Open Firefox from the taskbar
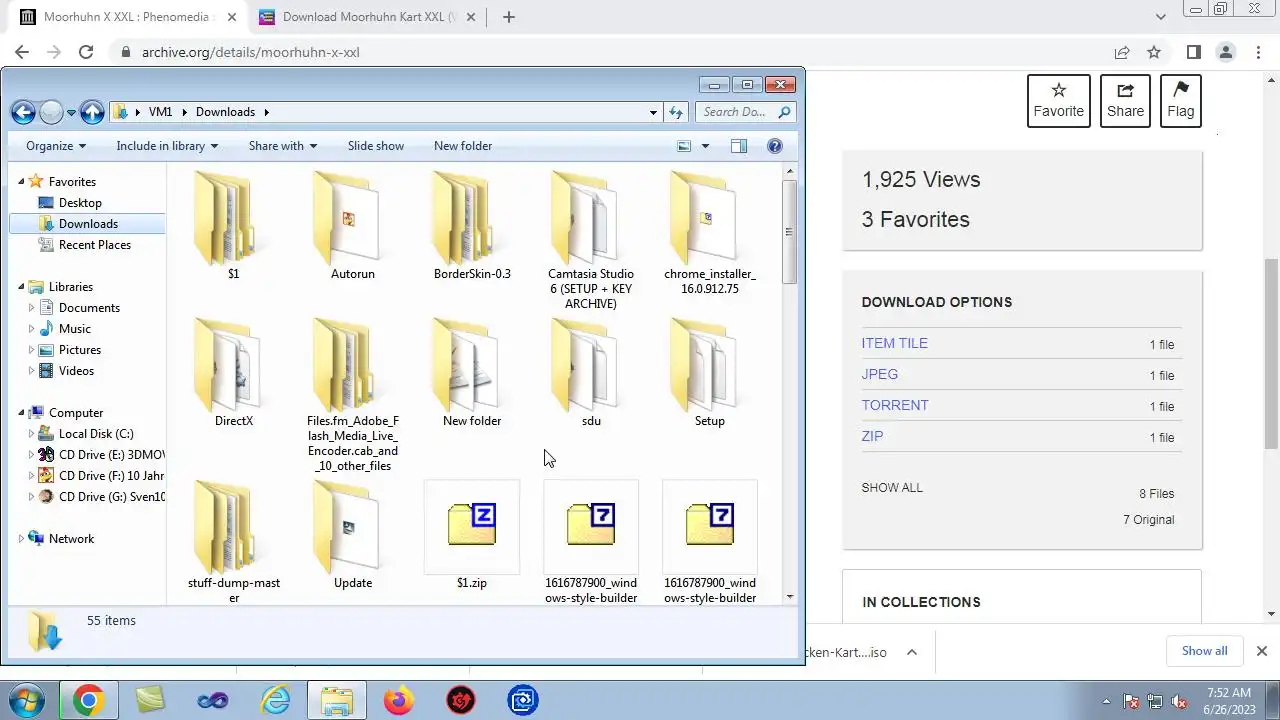The width and height of the screenshot is (1280, 720). (398, 701)
